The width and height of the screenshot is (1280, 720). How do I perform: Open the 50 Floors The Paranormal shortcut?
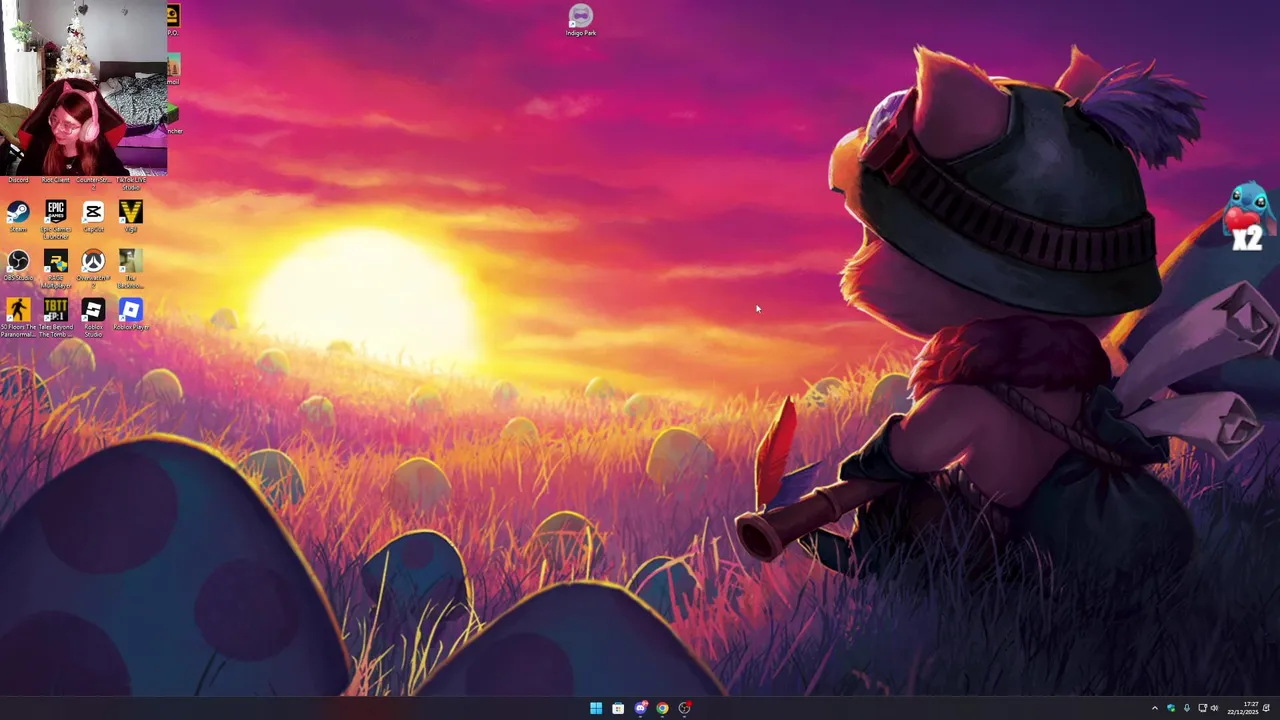pos(18,318)
